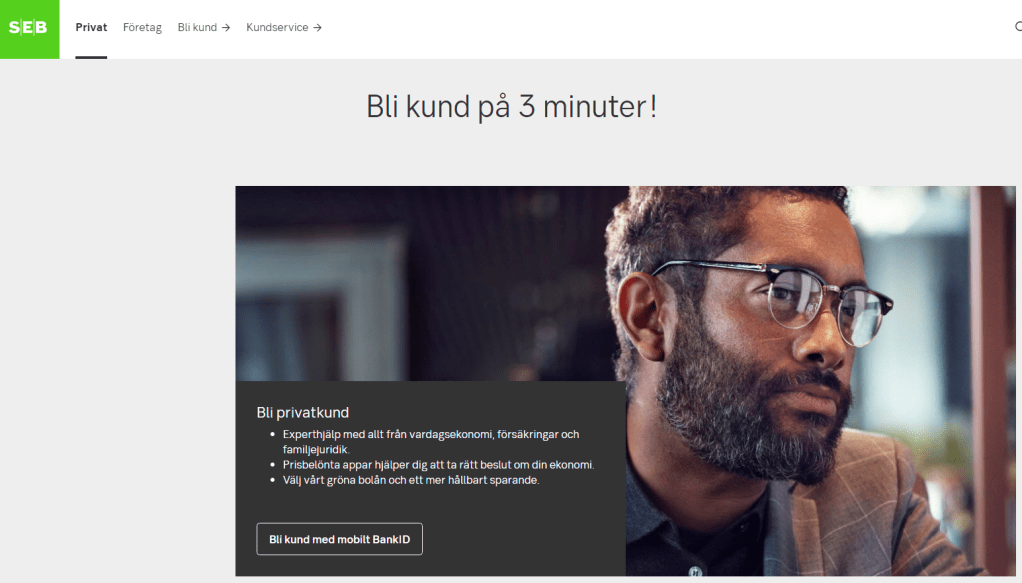Image resolution: width=1022 pixels, height=583 pixels.
Task: Click Bli kund med mobilt BankID button
Action: point(340,539)
